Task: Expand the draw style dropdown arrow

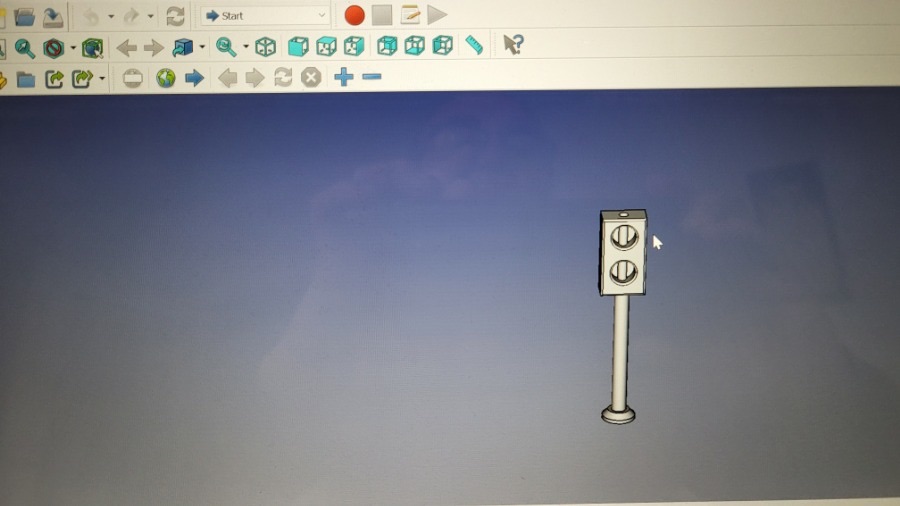Action: [x=73, y=48]
